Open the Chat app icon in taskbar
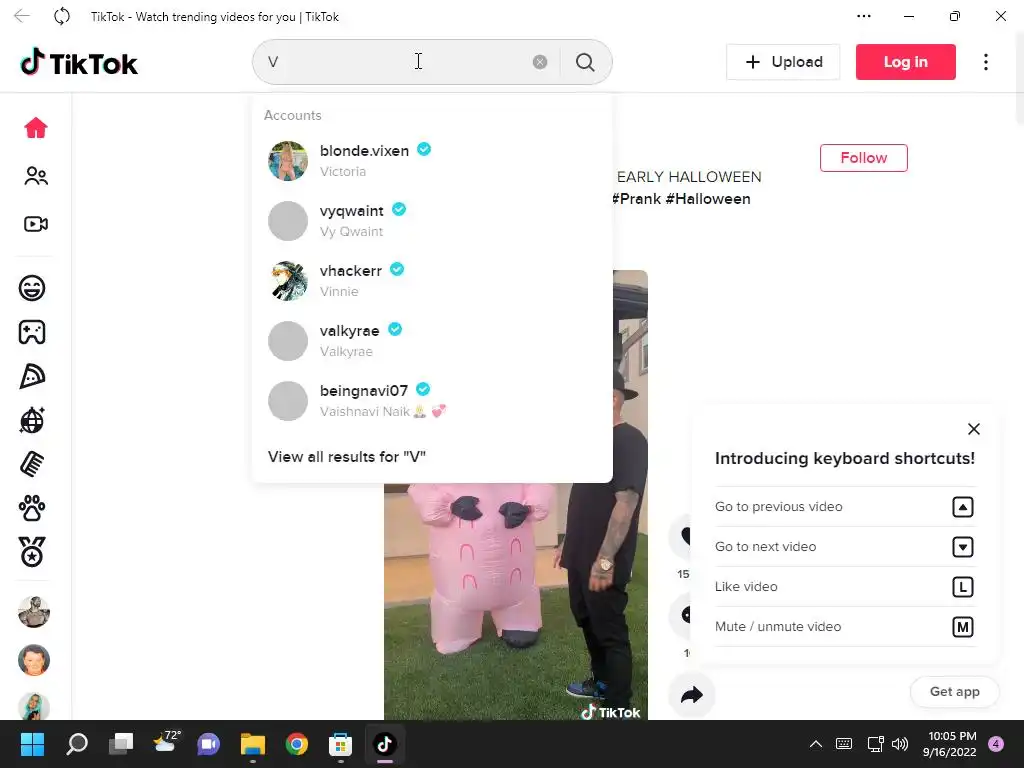This screenshot has width=1024, height=768. [209, 744]
